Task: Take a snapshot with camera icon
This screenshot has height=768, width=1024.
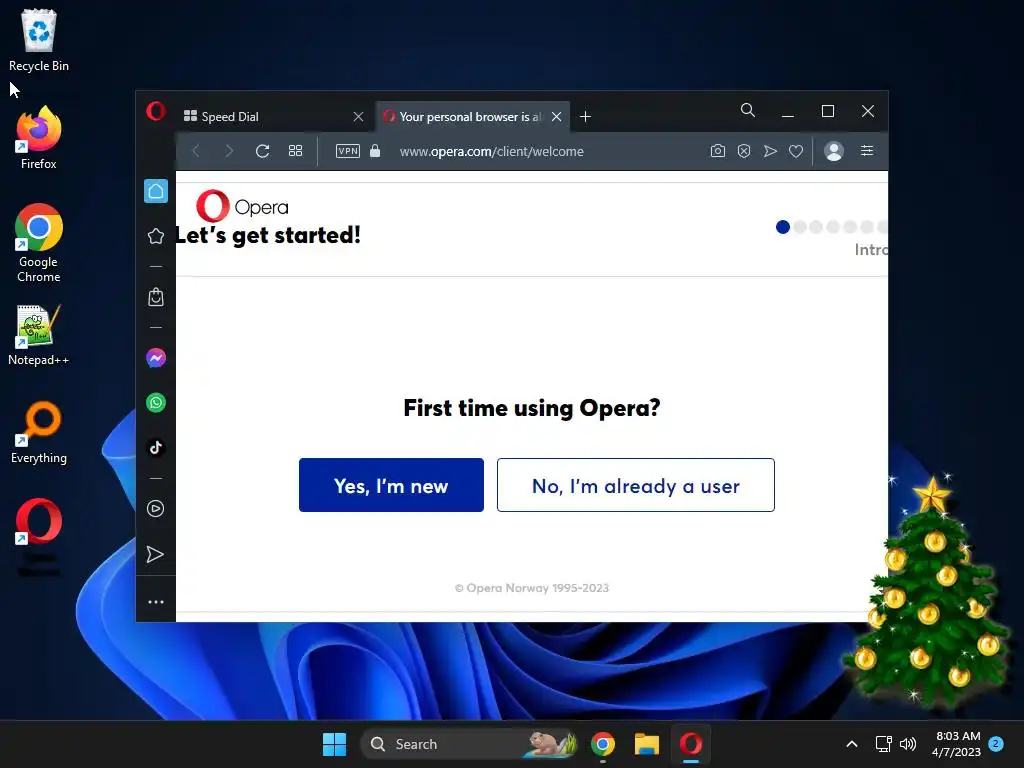Action: pos(718,151)
